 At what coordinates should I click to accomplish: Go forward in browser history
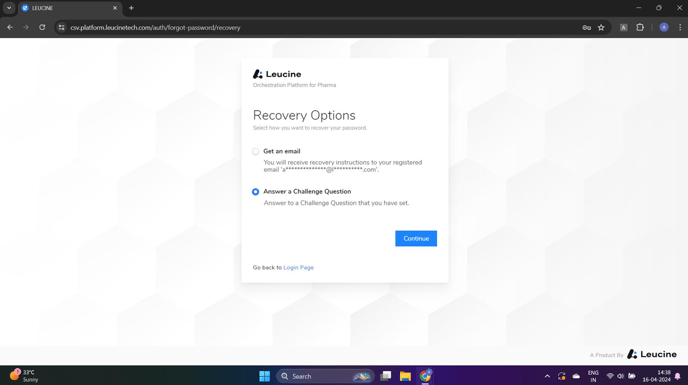26,27
